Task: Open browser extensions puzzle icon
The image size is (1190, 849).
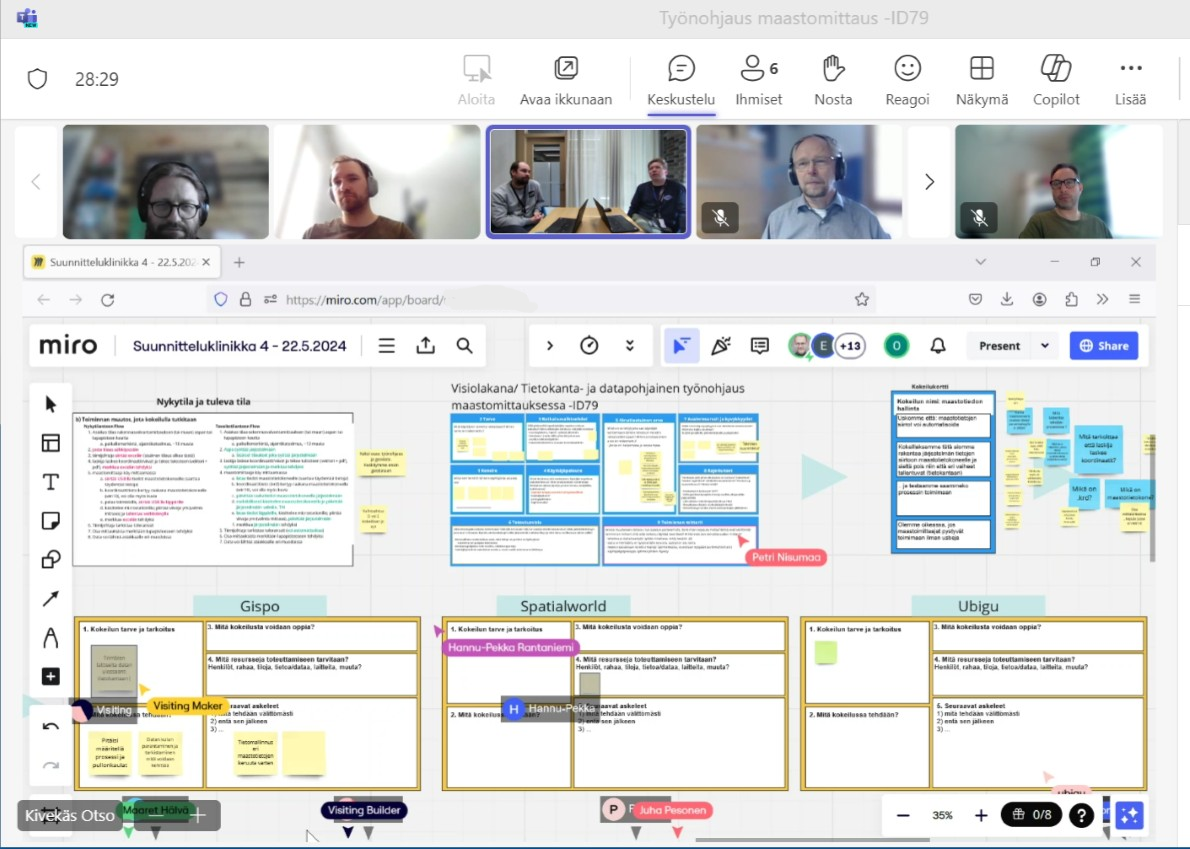Action: click(x=1071, y=300)
